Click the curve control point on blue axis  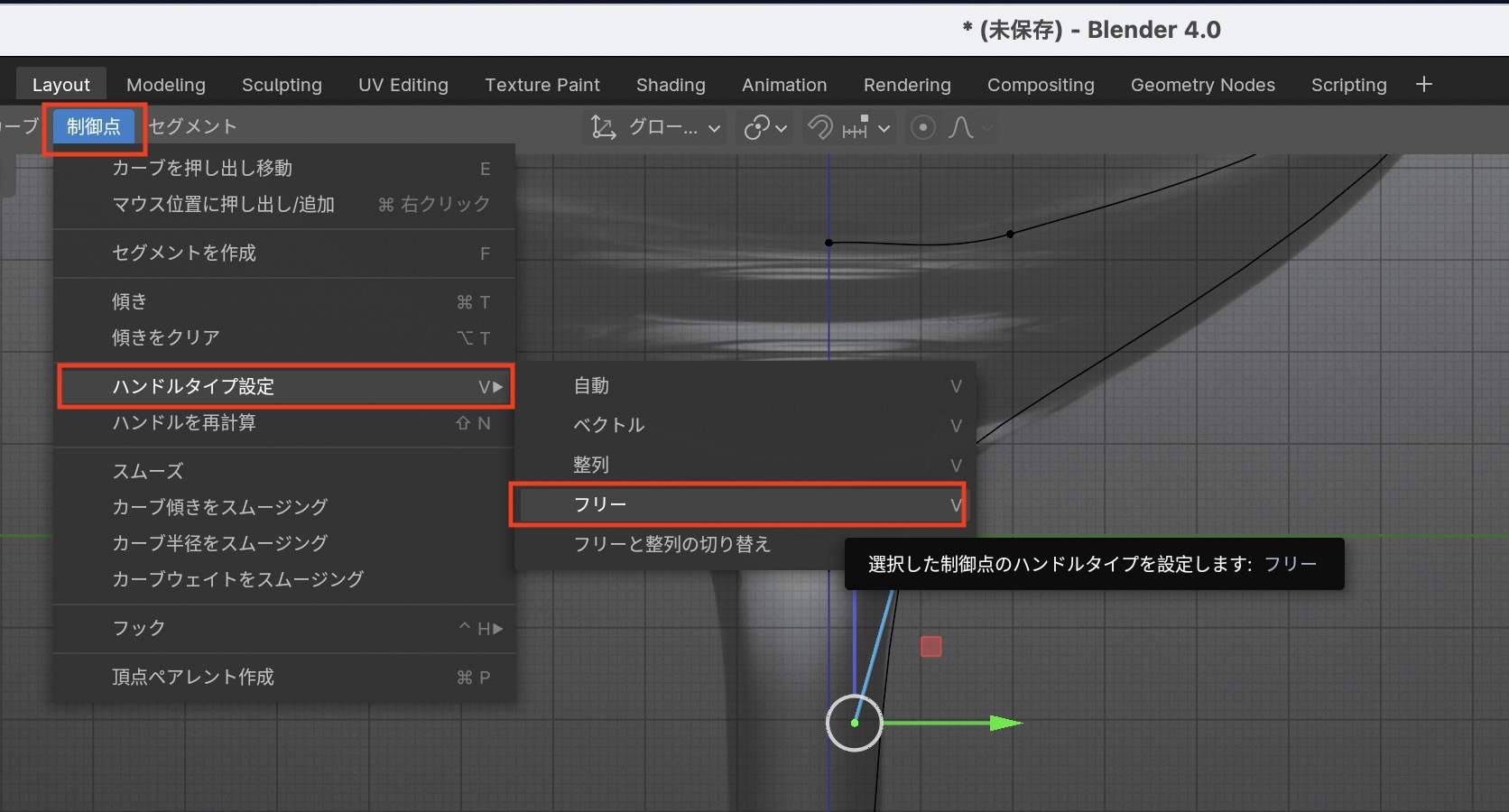coord(829,243)
